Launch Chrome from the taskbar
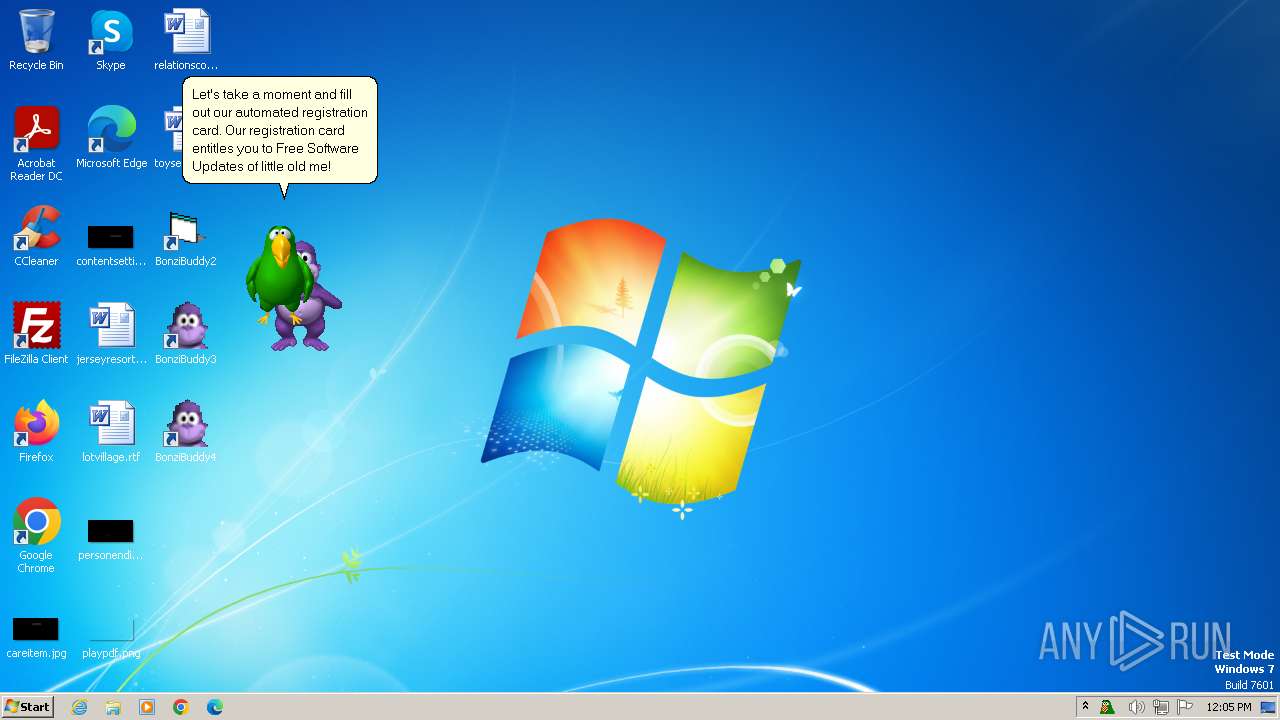 (181, 707)
